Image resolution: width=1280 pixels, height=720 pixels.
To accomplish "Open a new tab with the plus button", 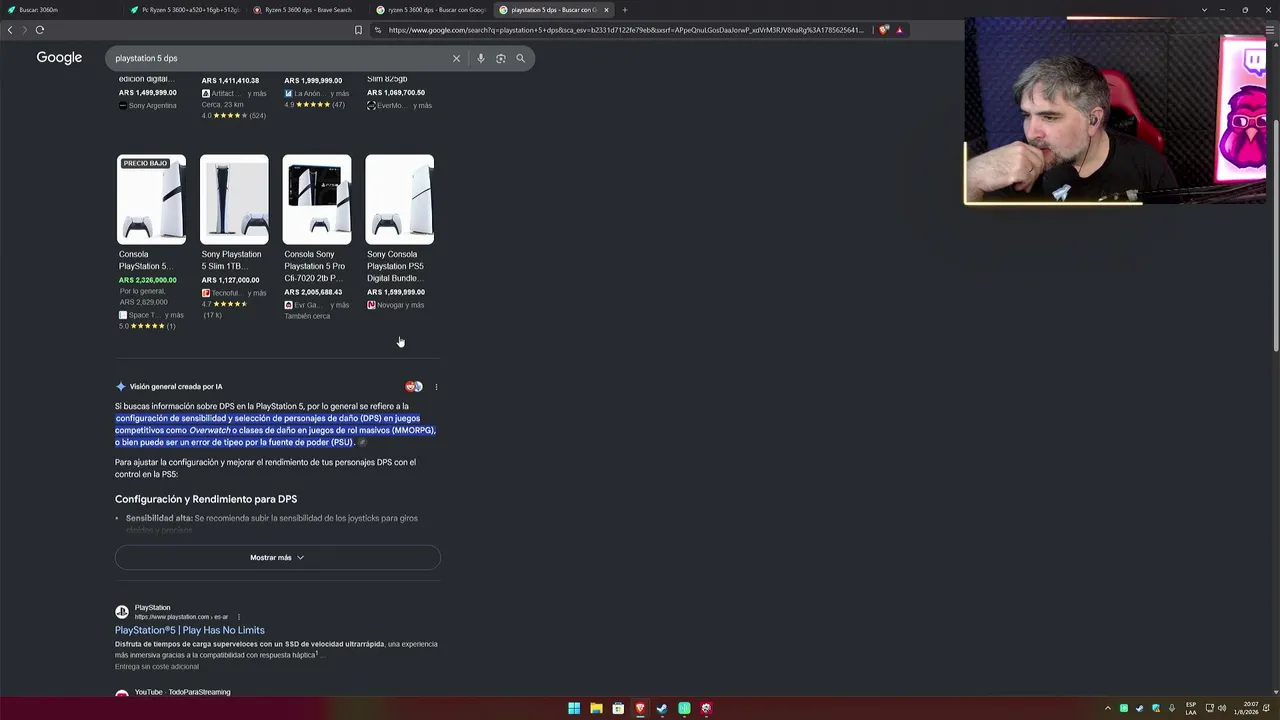I will (x=625, y=10).
